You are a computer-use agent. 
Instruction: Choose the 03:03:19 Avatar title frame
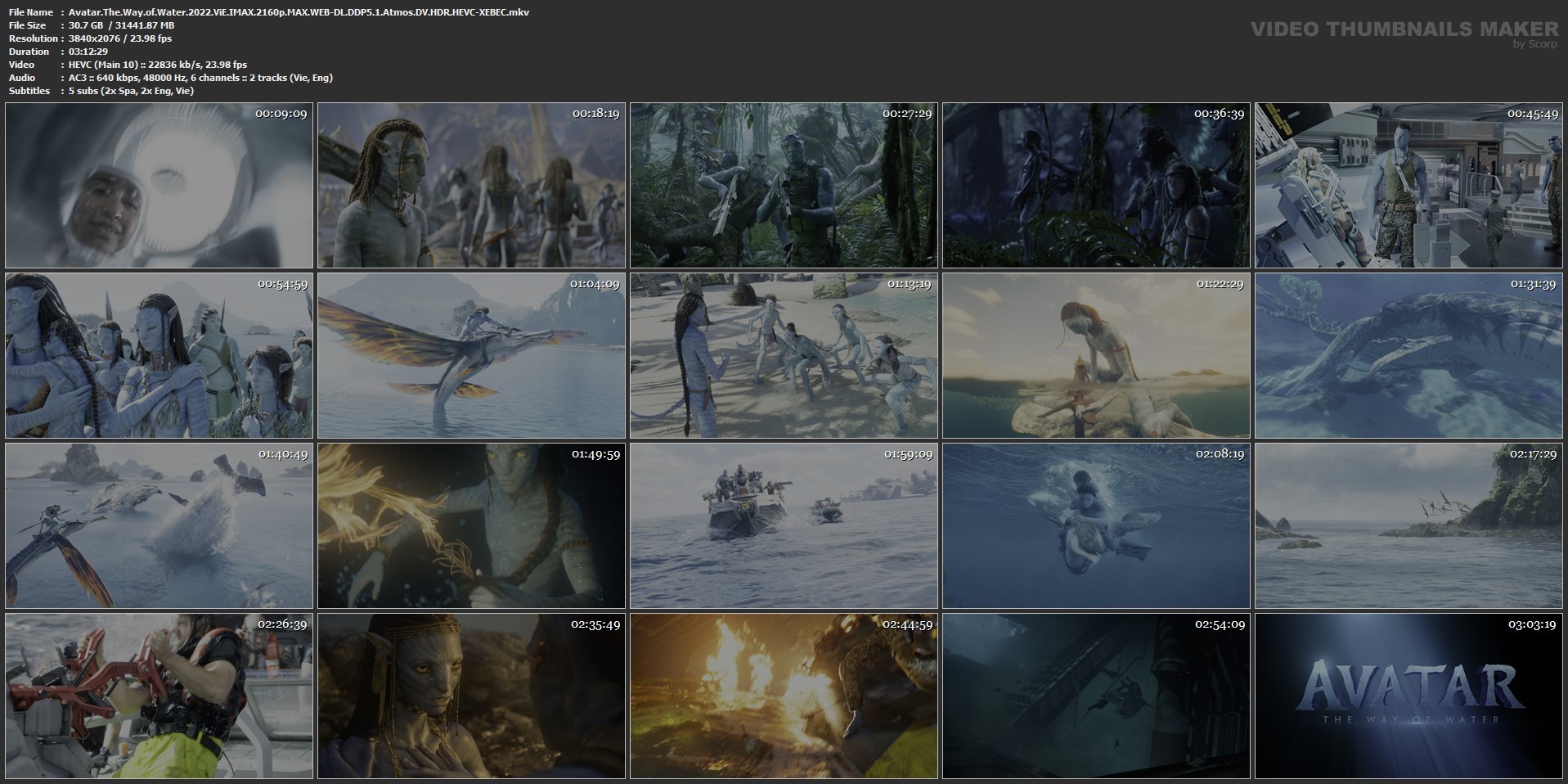(x=1409, y=696)
